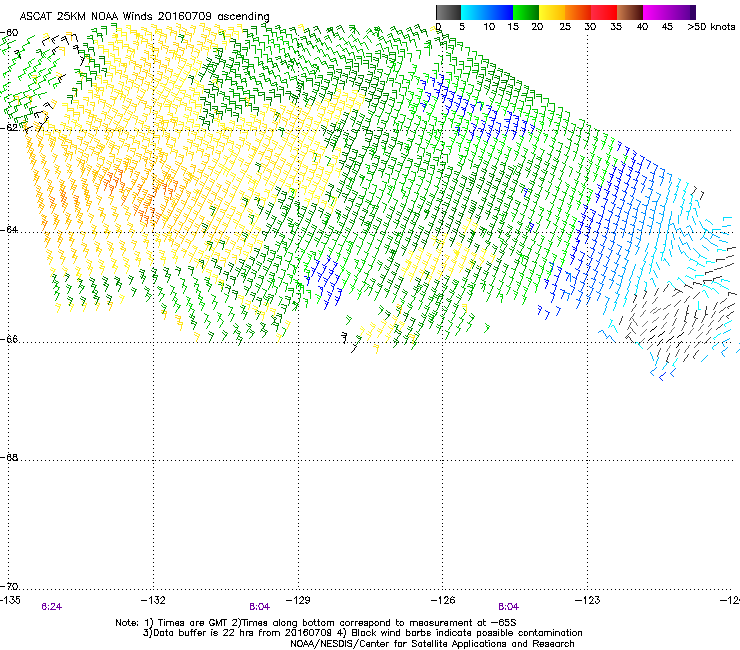Click the '>50 knots' legend label

click(711, 27)
